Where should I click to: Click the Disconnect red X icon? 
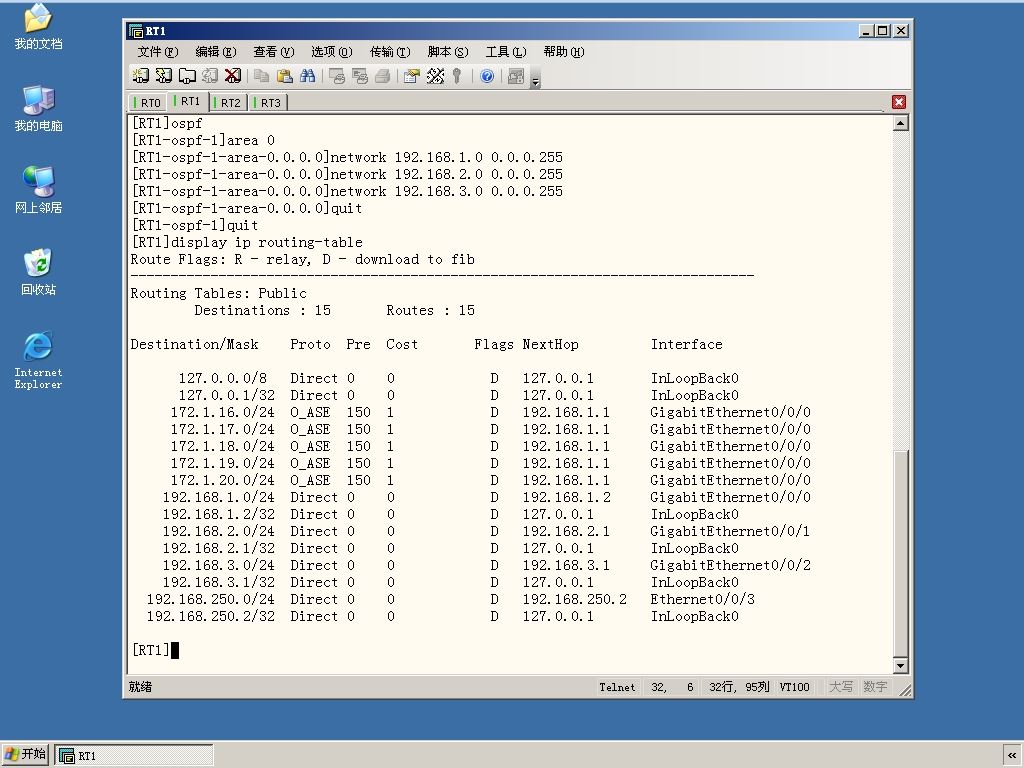232,76
